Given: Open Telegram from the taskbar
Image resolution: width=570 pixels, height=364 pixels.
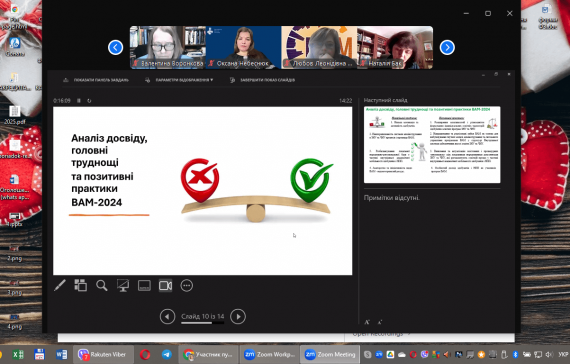Looking at the screenshot, I should tap(166, 354).
